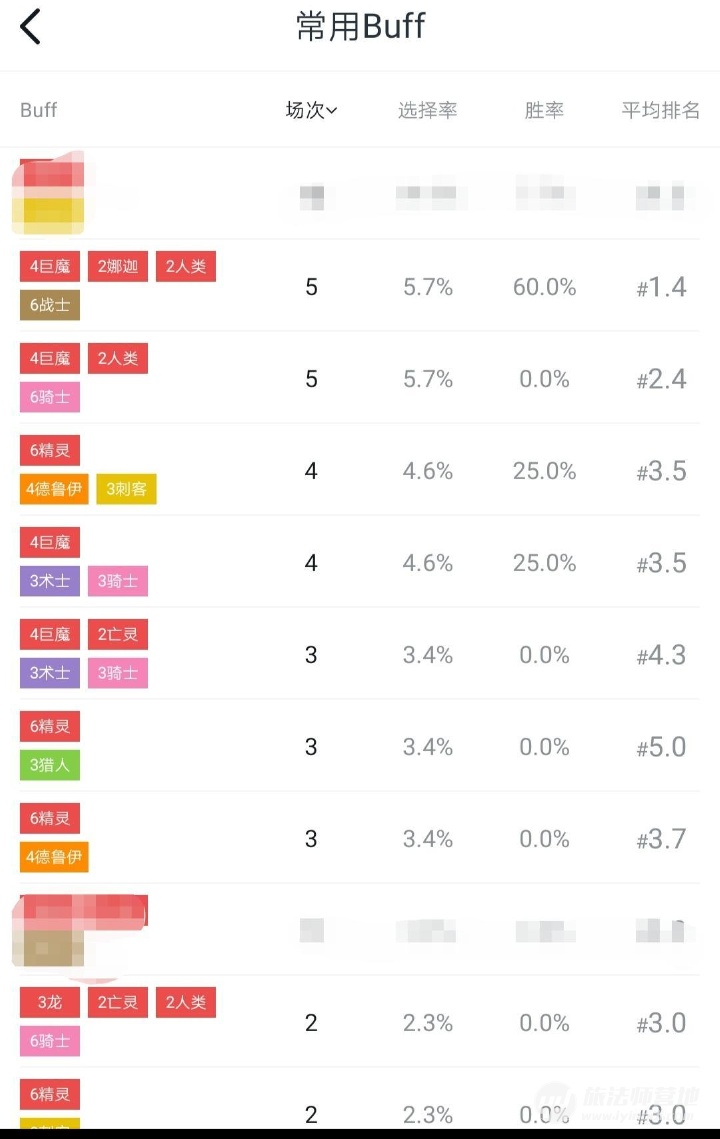Sort by the 选择率 column header
The width and height of the screenshot is (720, 1139).
click(427, 110)
